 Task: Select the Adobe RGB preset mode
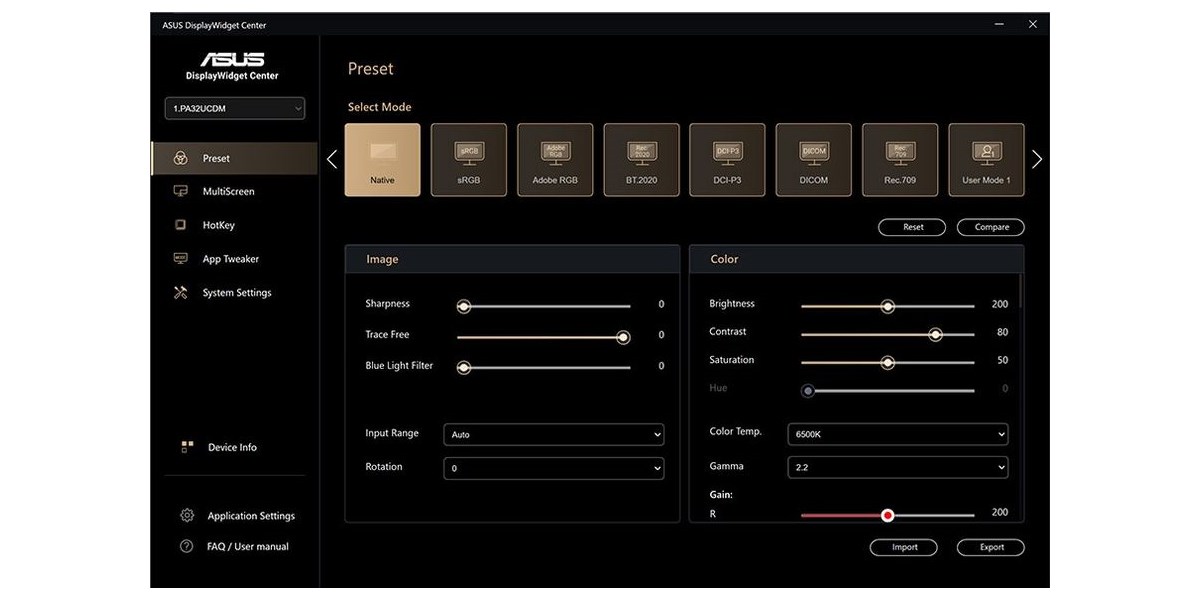pos(555,160)
